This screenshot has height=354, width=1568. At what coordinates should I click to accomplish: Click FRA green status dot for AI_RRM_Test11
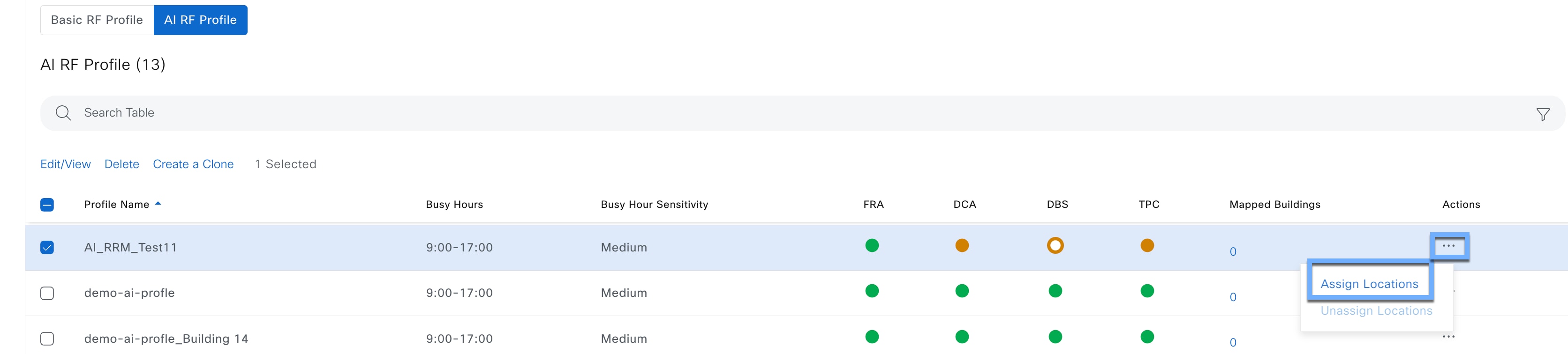coord(872,246)
